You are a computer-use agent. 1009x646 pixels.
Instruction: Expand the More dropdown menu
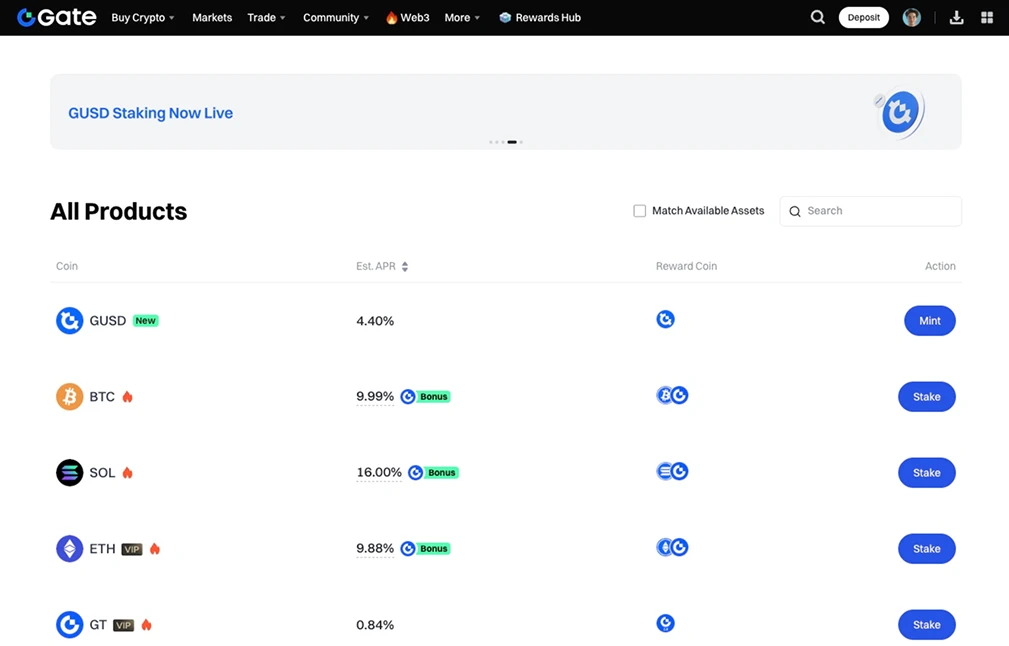(462, 17)
